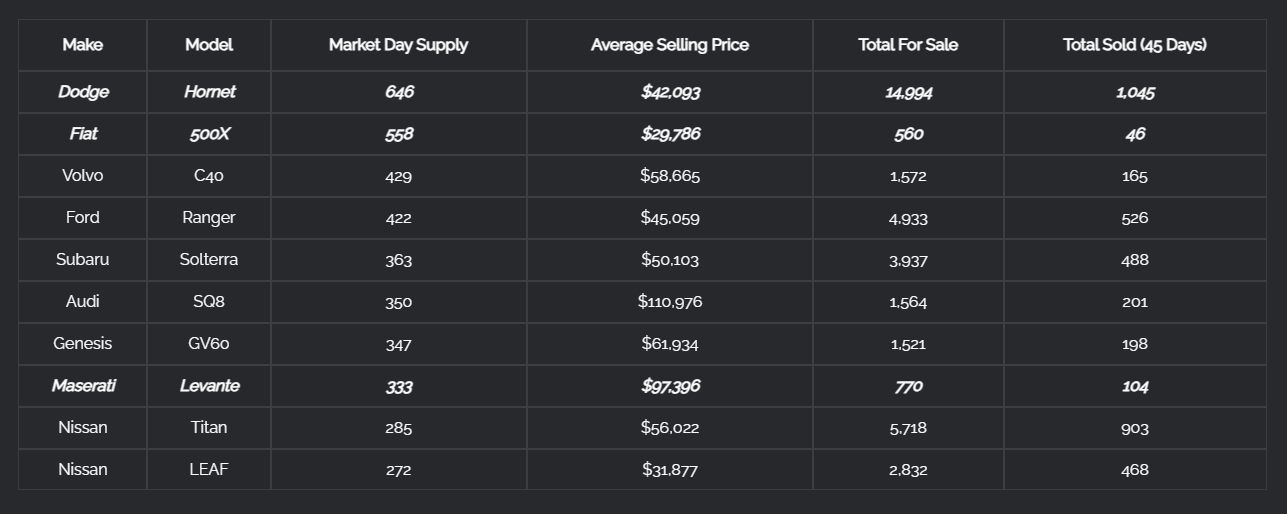Image resolution: width=1287 pixels, height=514 pixels.
Task: Select the Genesis make cell
Action: (82, 344)
